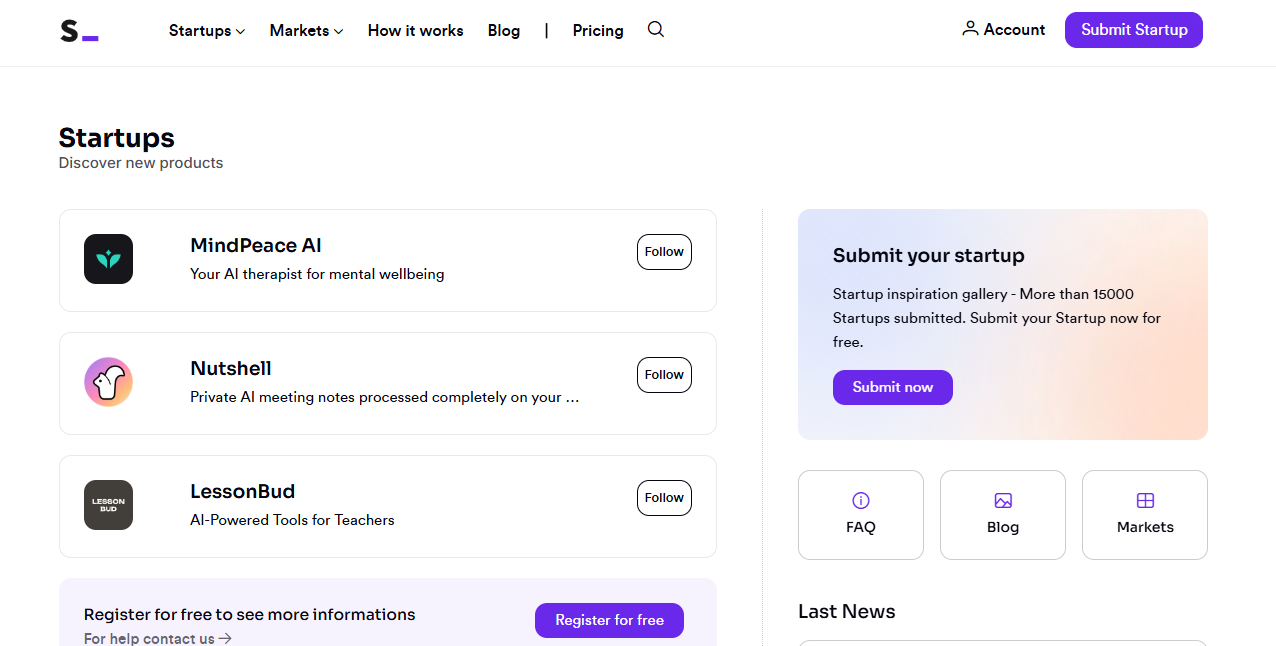Click the Submit Startup button

point(1134,30)
